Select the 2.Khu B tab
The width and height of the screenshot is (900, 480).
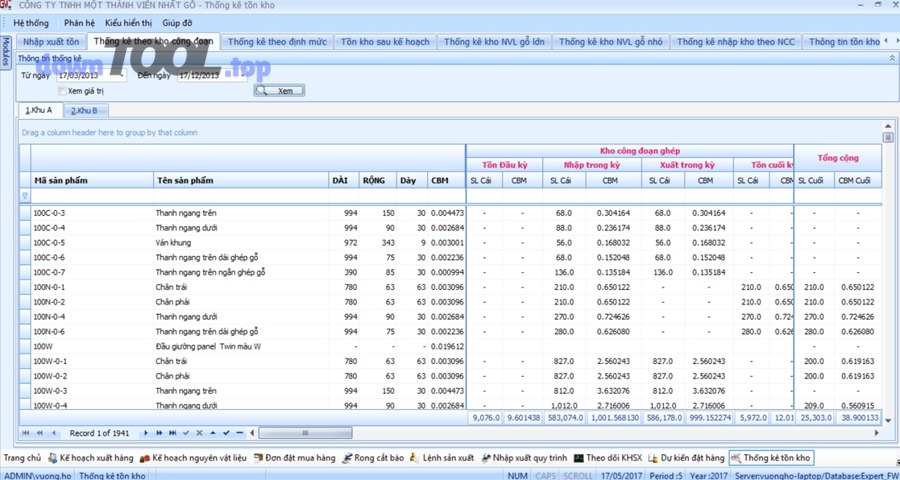[x=85, y=110]
